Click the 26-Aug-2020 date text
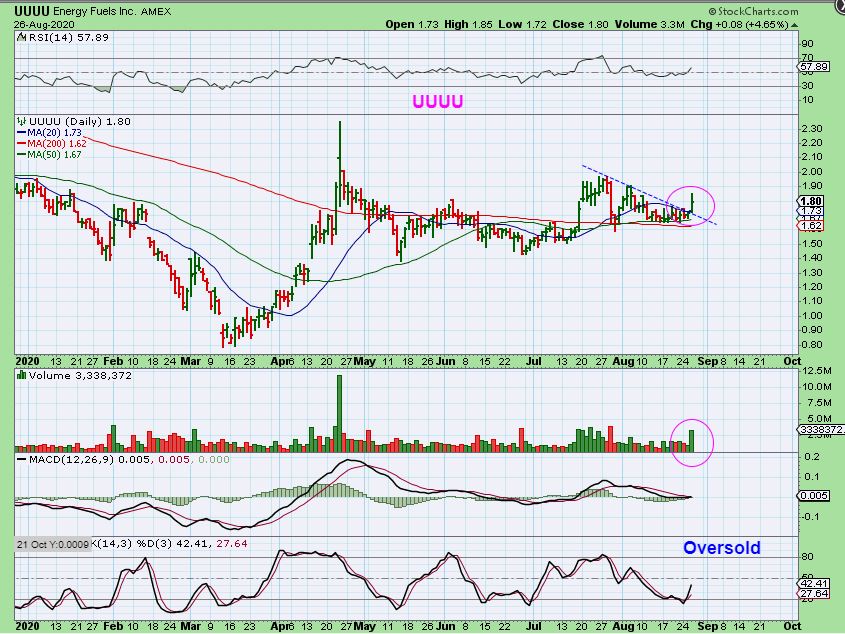This screenshot has width=845, height=634. [44, 25]
